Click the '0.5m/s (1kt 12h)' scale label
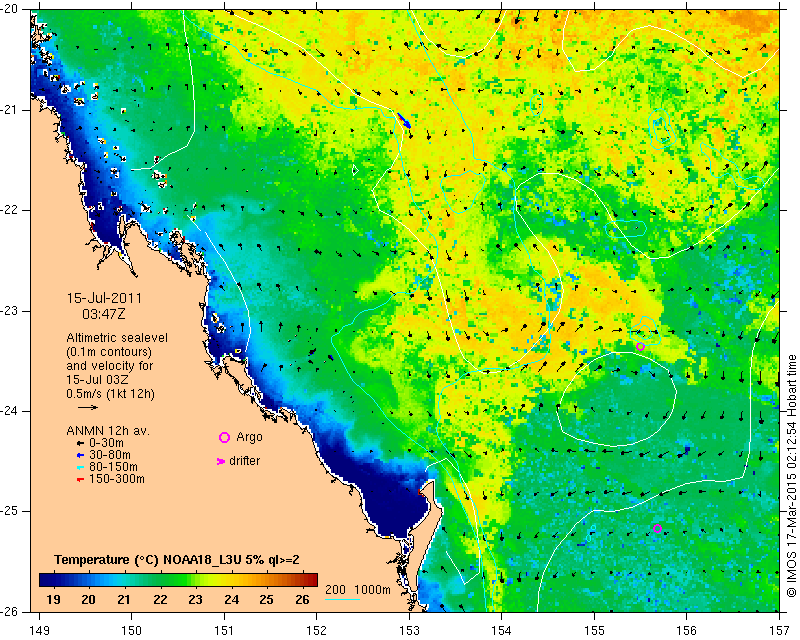 (x=110, y=394)
